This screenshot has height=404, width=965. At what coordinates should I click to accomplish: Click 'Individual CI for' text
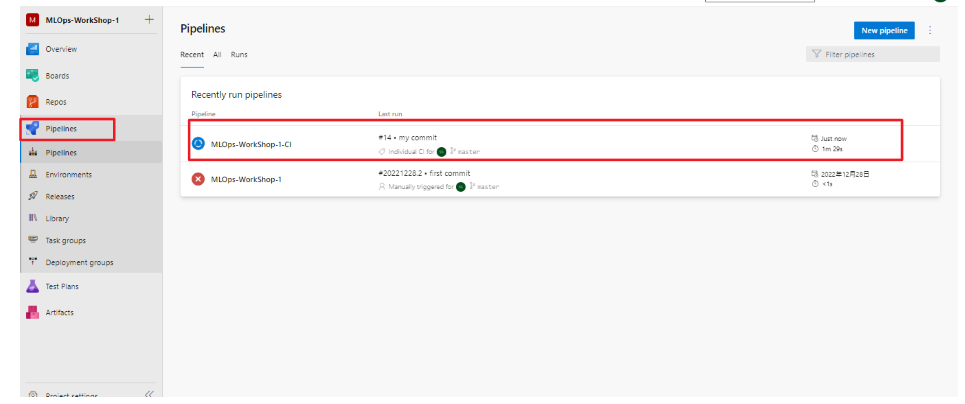tap(411, 152)
